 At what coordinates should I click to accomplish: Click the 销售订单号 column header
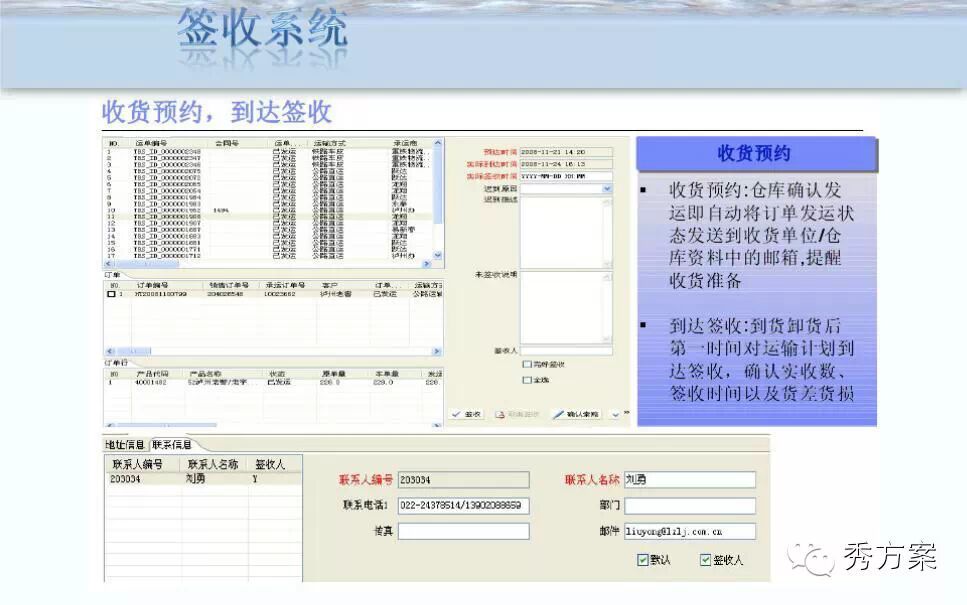coord(229,286)
